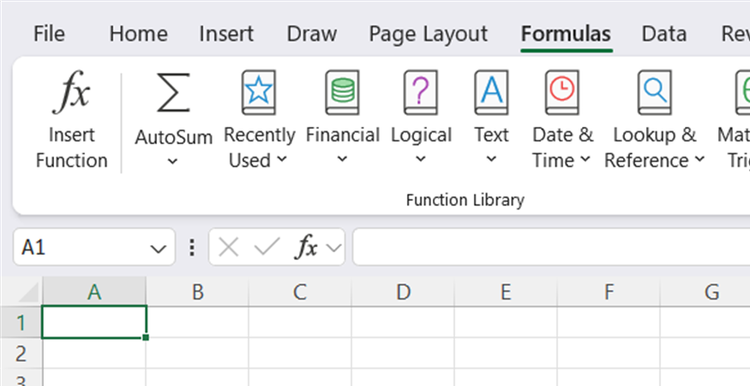Open Lookup & Reference magnifier icon
Viewport: 750px width, 386px height.
click(x=654, y=92)
